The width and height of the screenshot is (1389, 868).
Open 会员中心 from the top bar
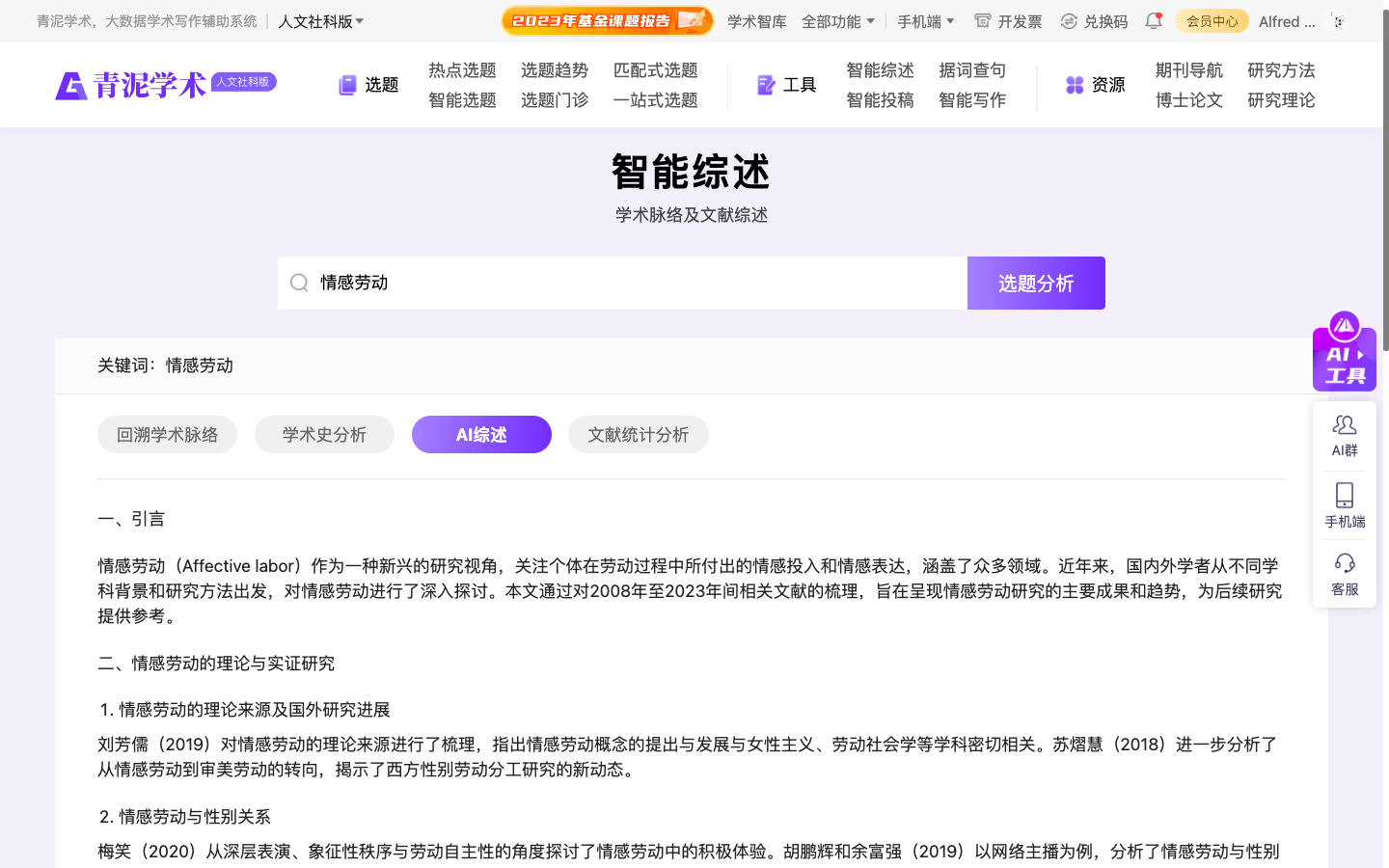click(x=1212, y=20)
